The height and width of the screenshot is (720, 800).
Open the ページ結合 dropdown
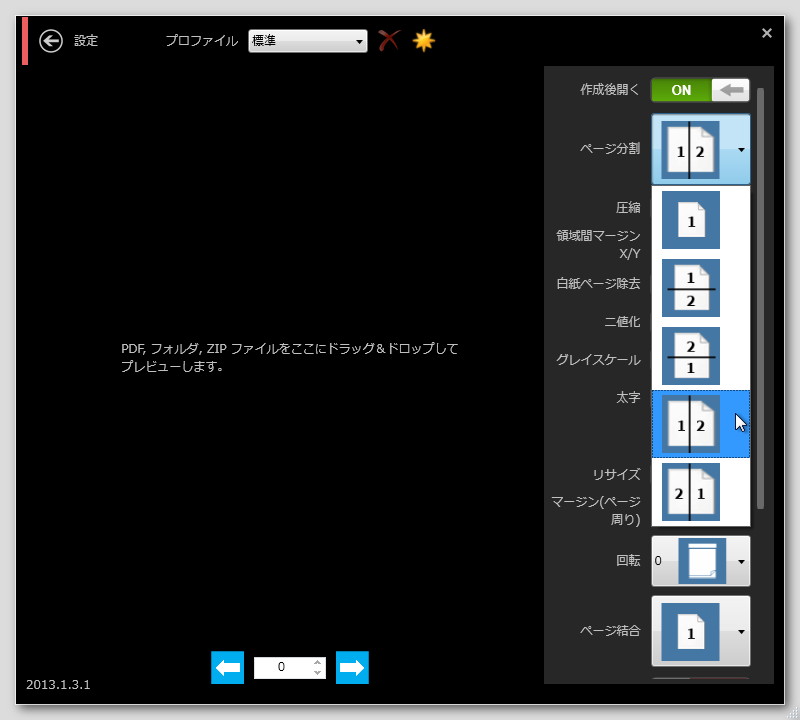point(700,631)
